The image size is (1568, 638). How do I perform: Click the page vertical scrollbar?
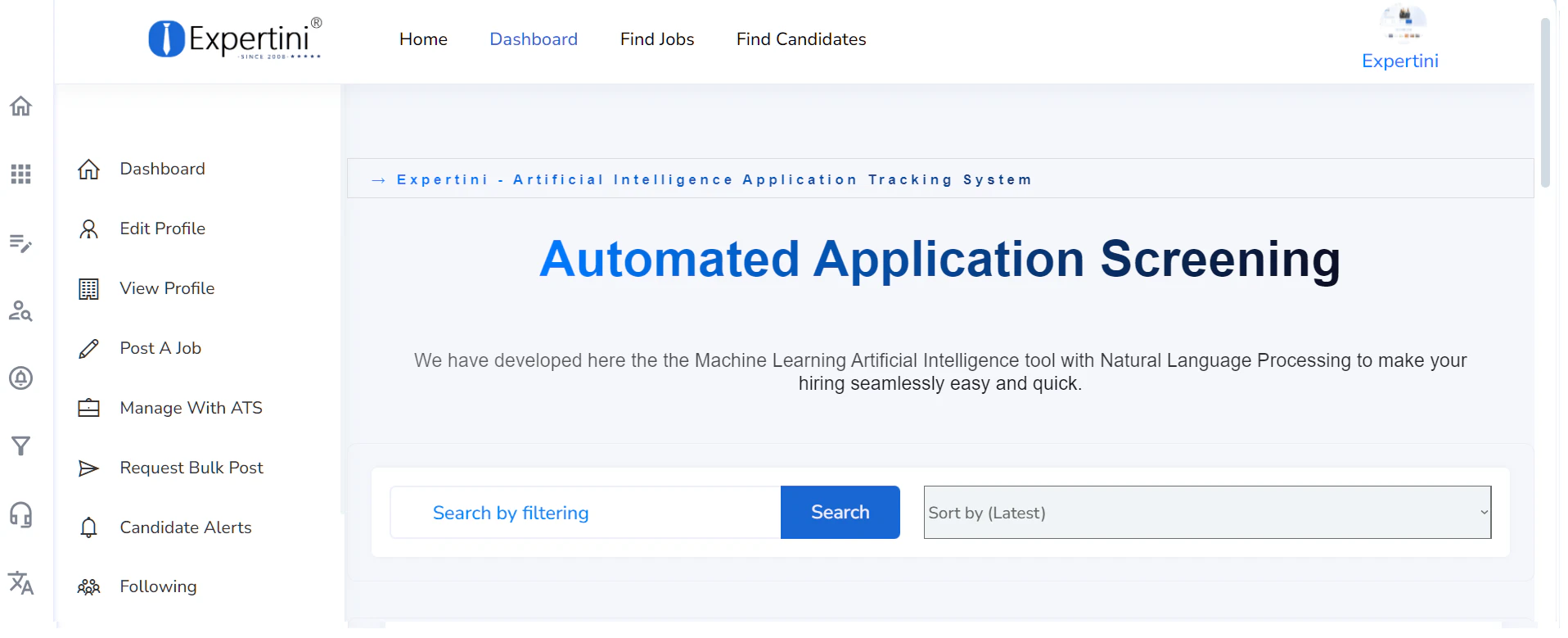(x=1545, y=102)
